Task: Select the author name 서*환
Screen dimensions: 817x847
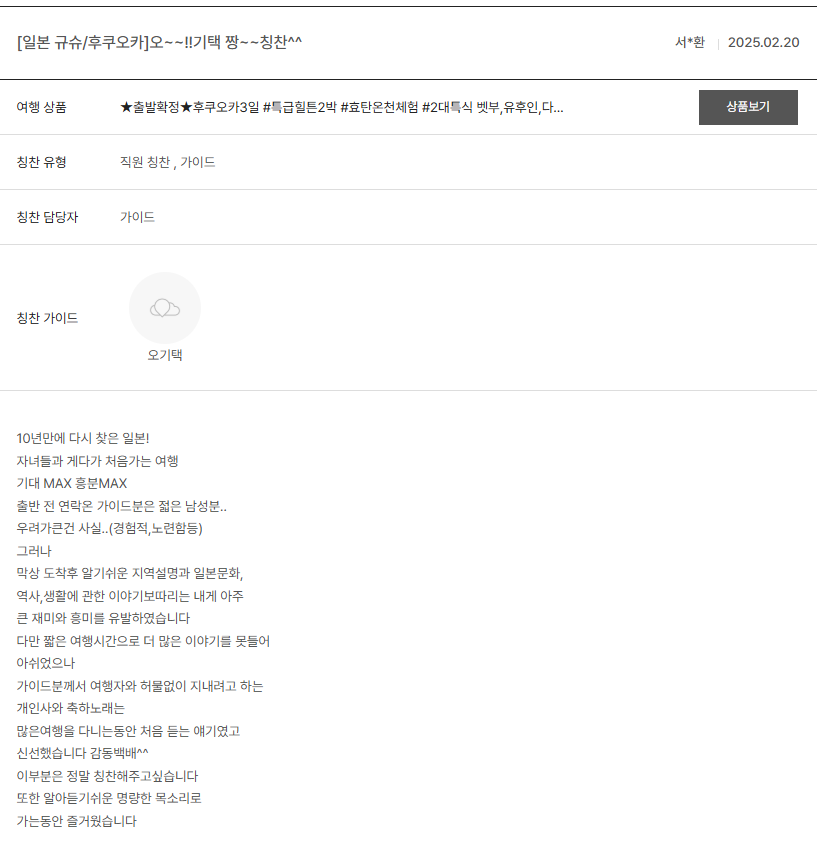Action: coord(690,42)
